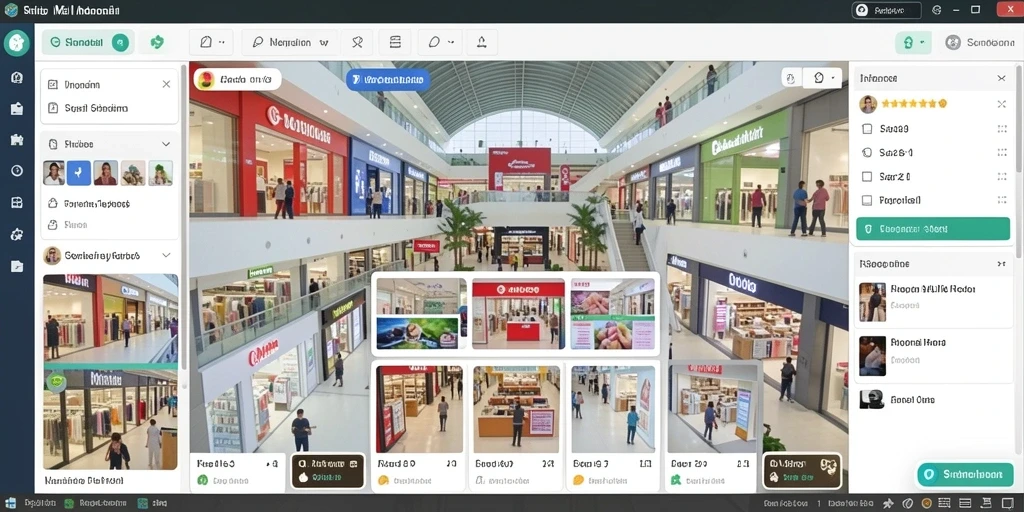Select the Sosil row in left panel
This screenshot has width=1024, height=512.
click(110, 108)
